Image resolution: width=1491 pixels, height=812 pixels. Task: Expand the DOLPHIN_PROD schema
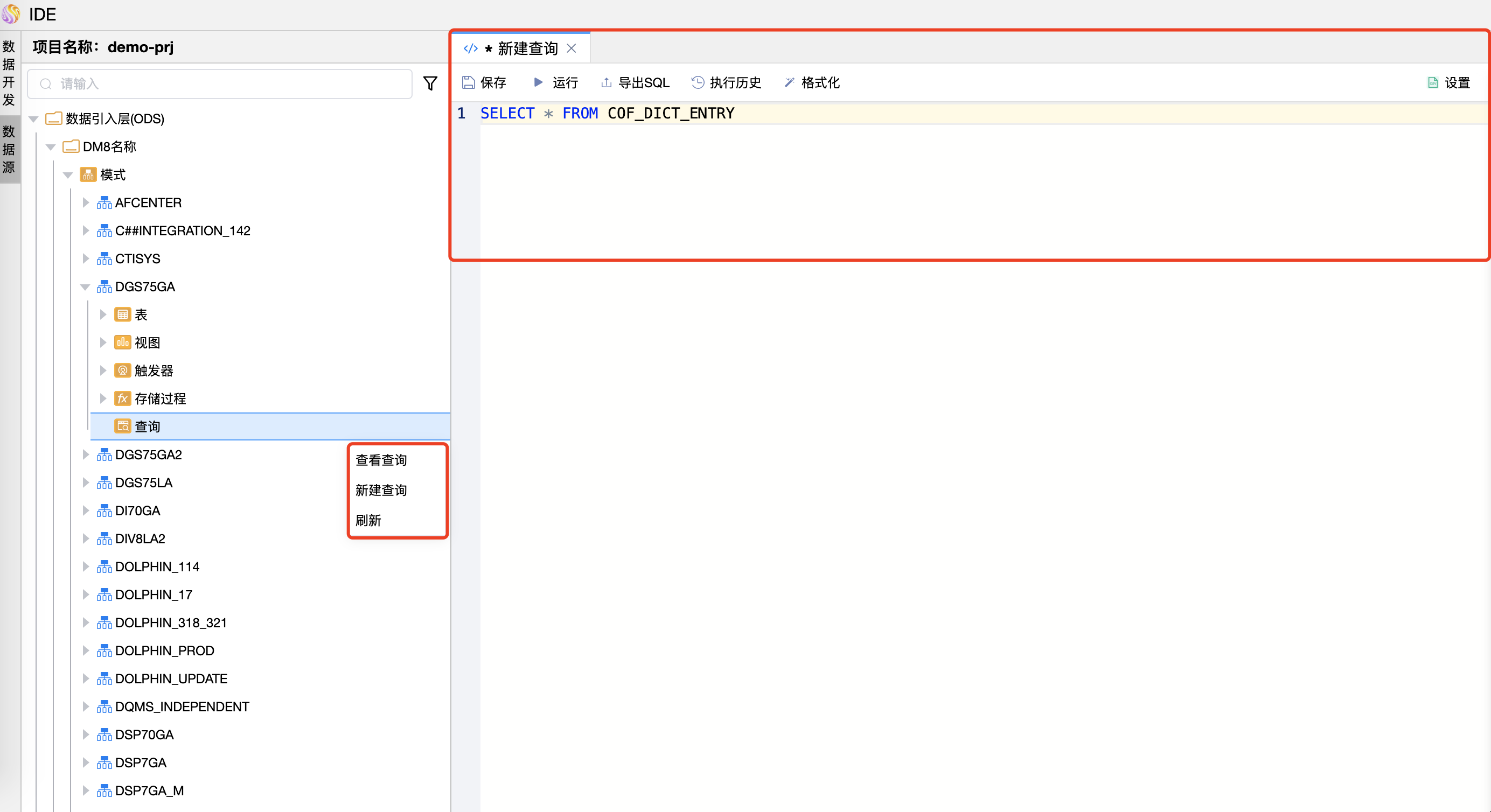tap(85, 650)
